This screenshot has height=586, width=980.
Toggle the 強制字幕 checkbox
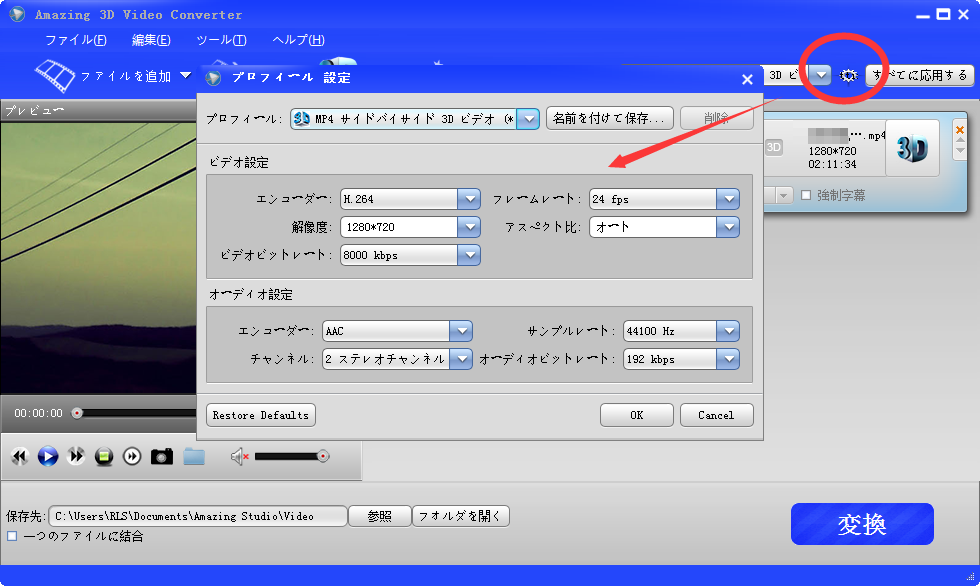tap(806, 195)
